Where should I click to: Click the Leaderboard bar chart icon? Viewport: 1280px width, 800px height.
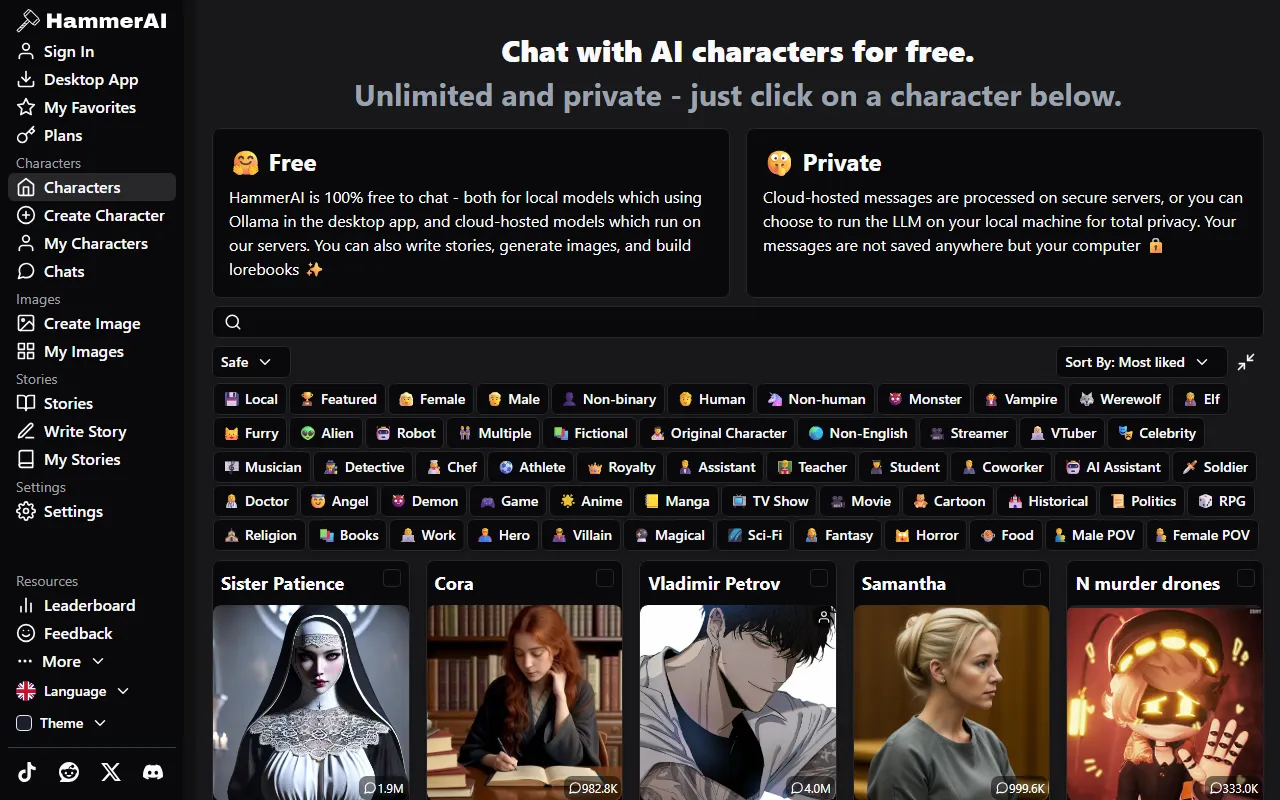pyautogui.click(x=26, y=605)
